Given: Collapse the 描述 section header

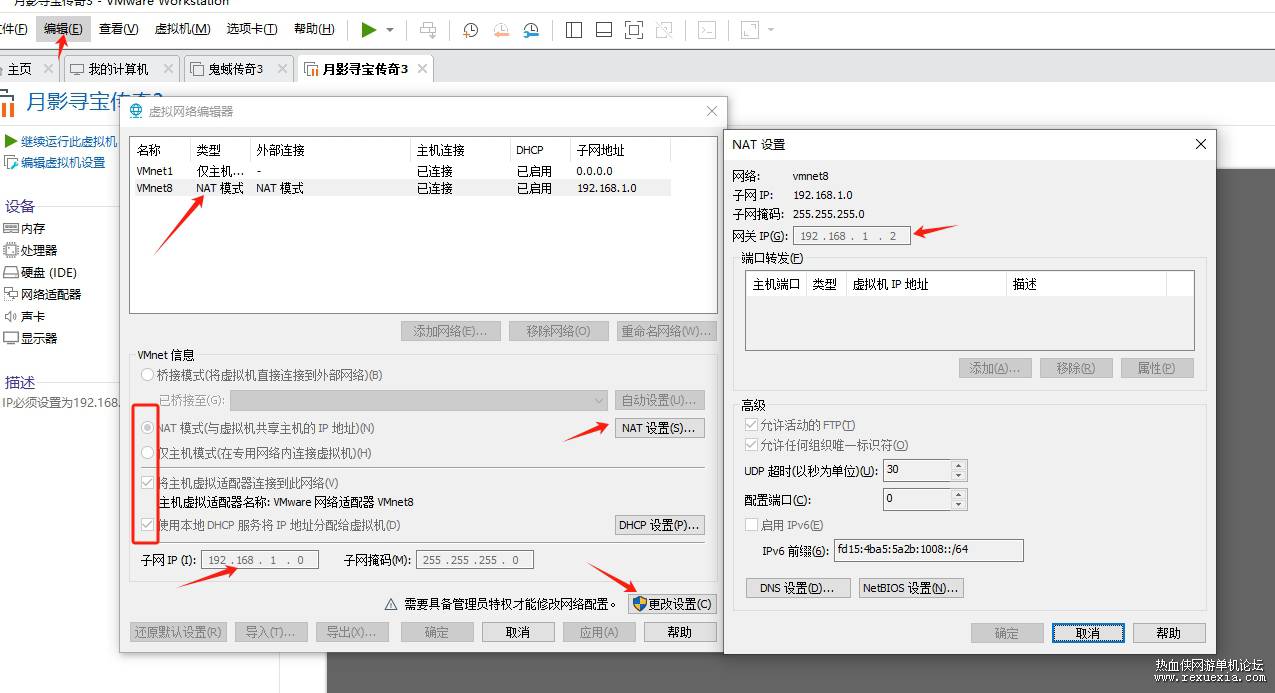Looking at the screenshot, I should coord(20,382).
